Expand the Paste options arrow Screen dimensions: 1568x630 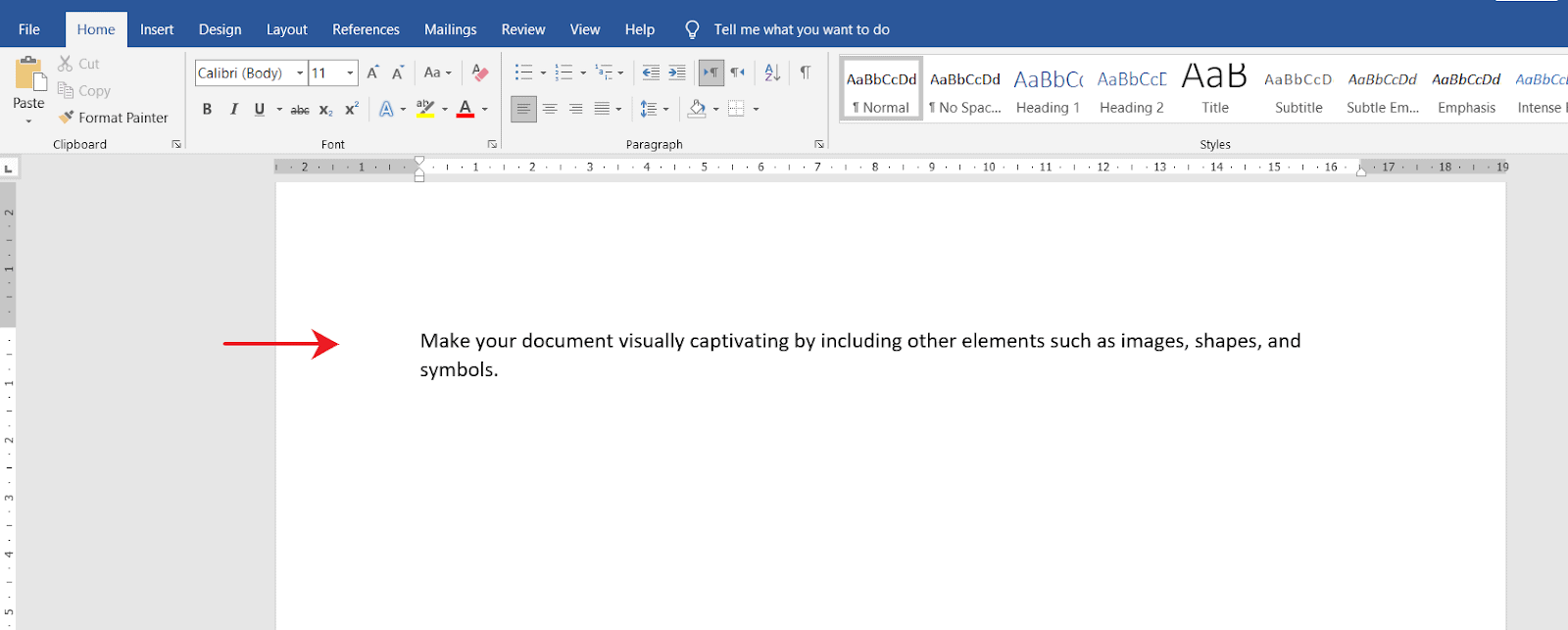pyautogui.click(x=28, y=121)
